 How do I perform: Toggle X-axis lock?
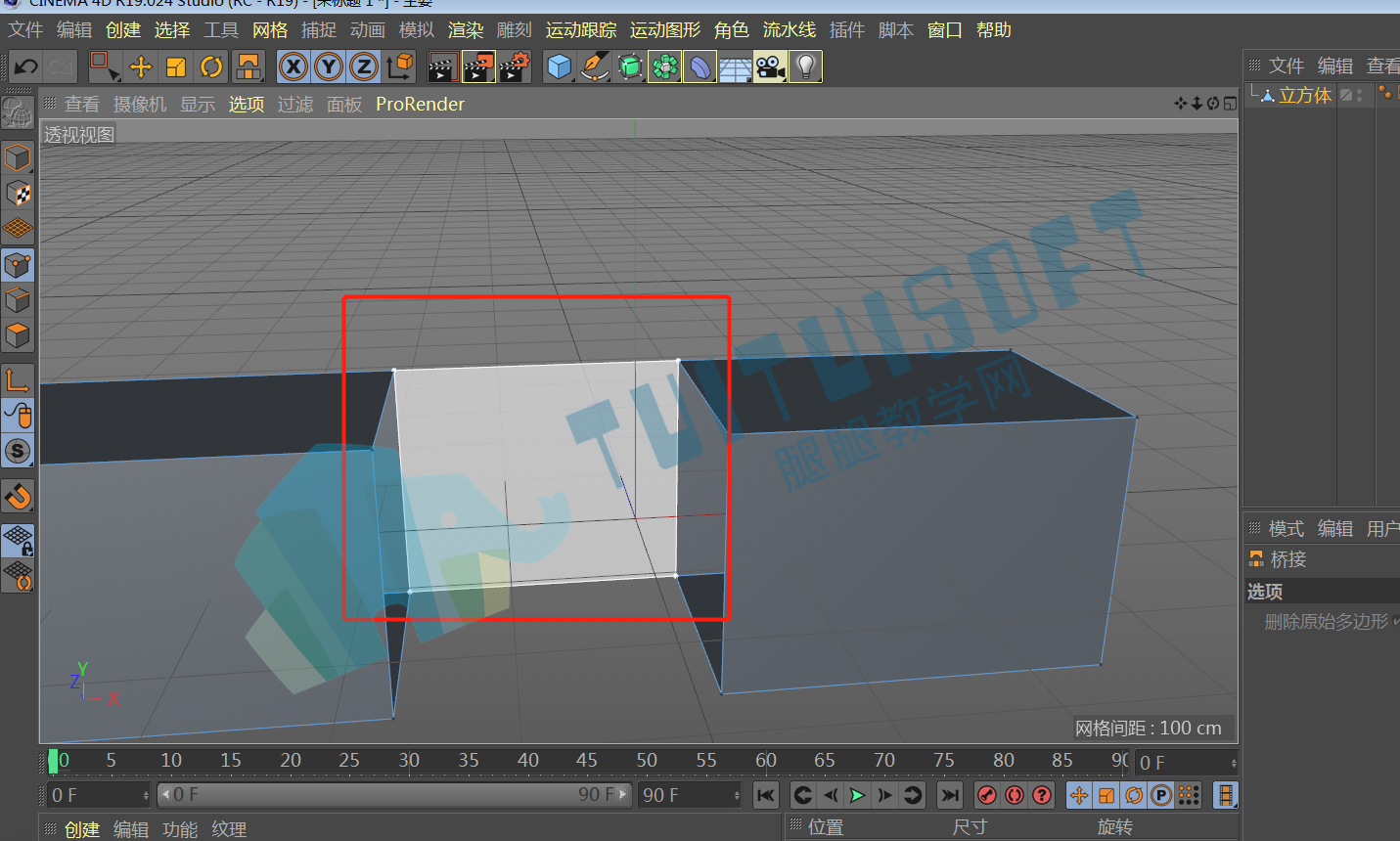tap(294, 66)
